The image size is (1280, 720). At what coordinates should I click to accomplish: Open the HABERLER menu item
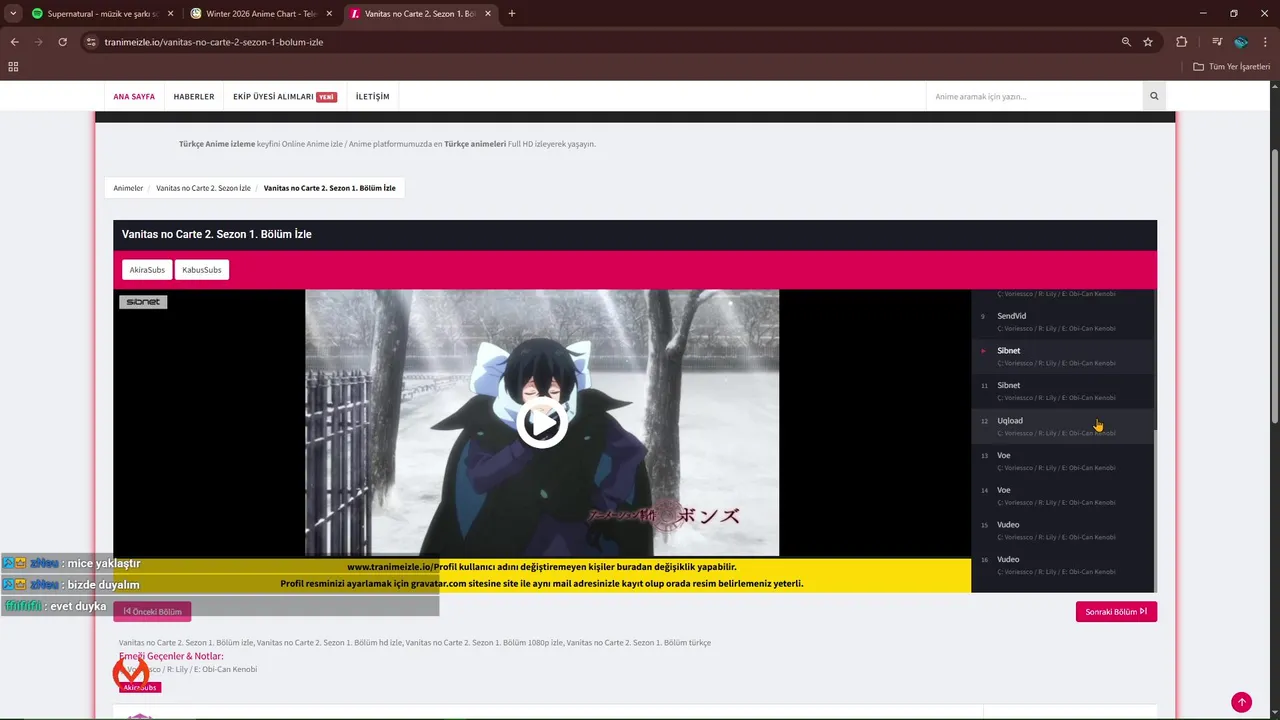coord(194,97)
